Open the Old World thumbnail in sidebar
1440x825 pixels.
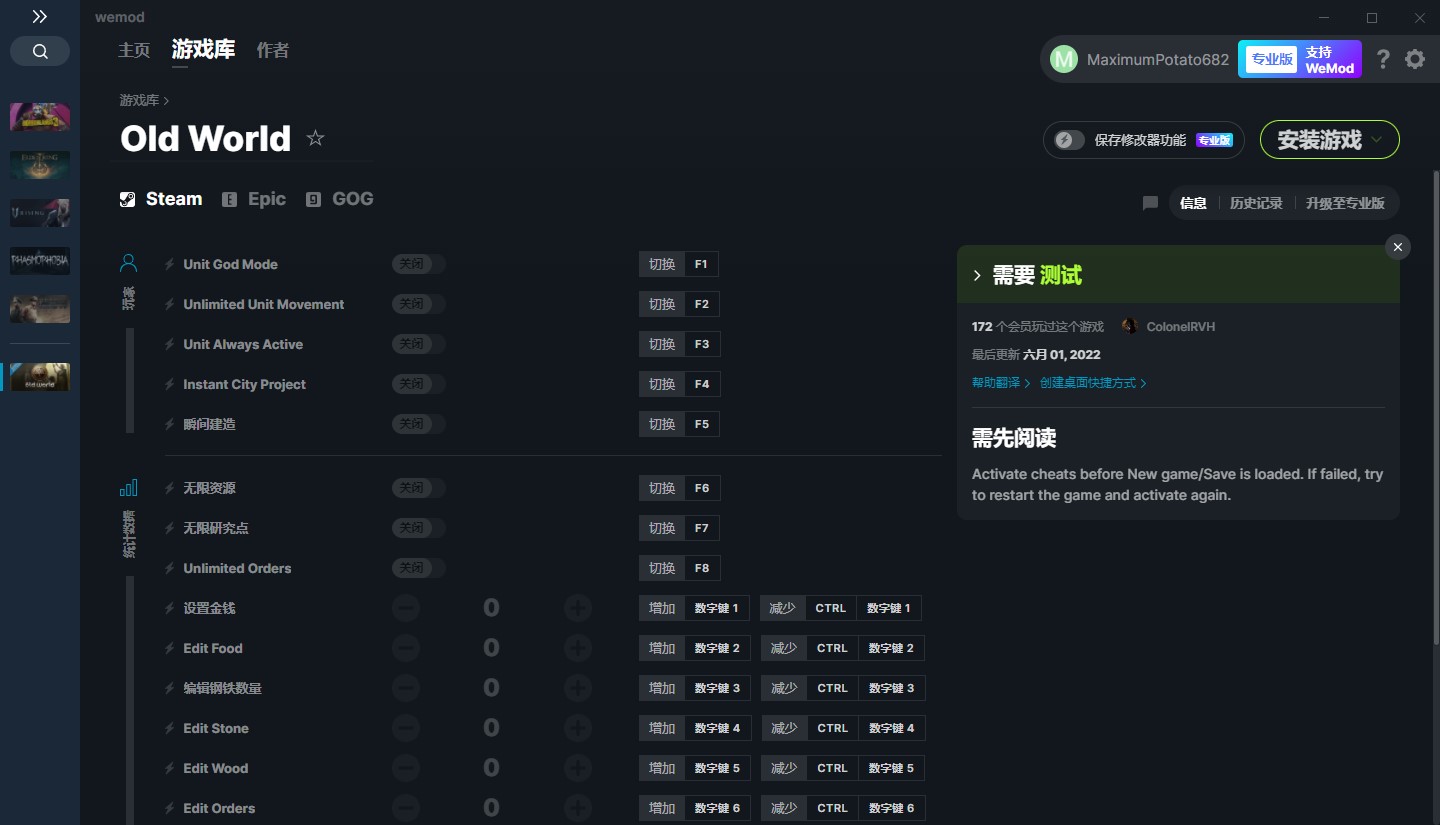(x=40, y=377)
